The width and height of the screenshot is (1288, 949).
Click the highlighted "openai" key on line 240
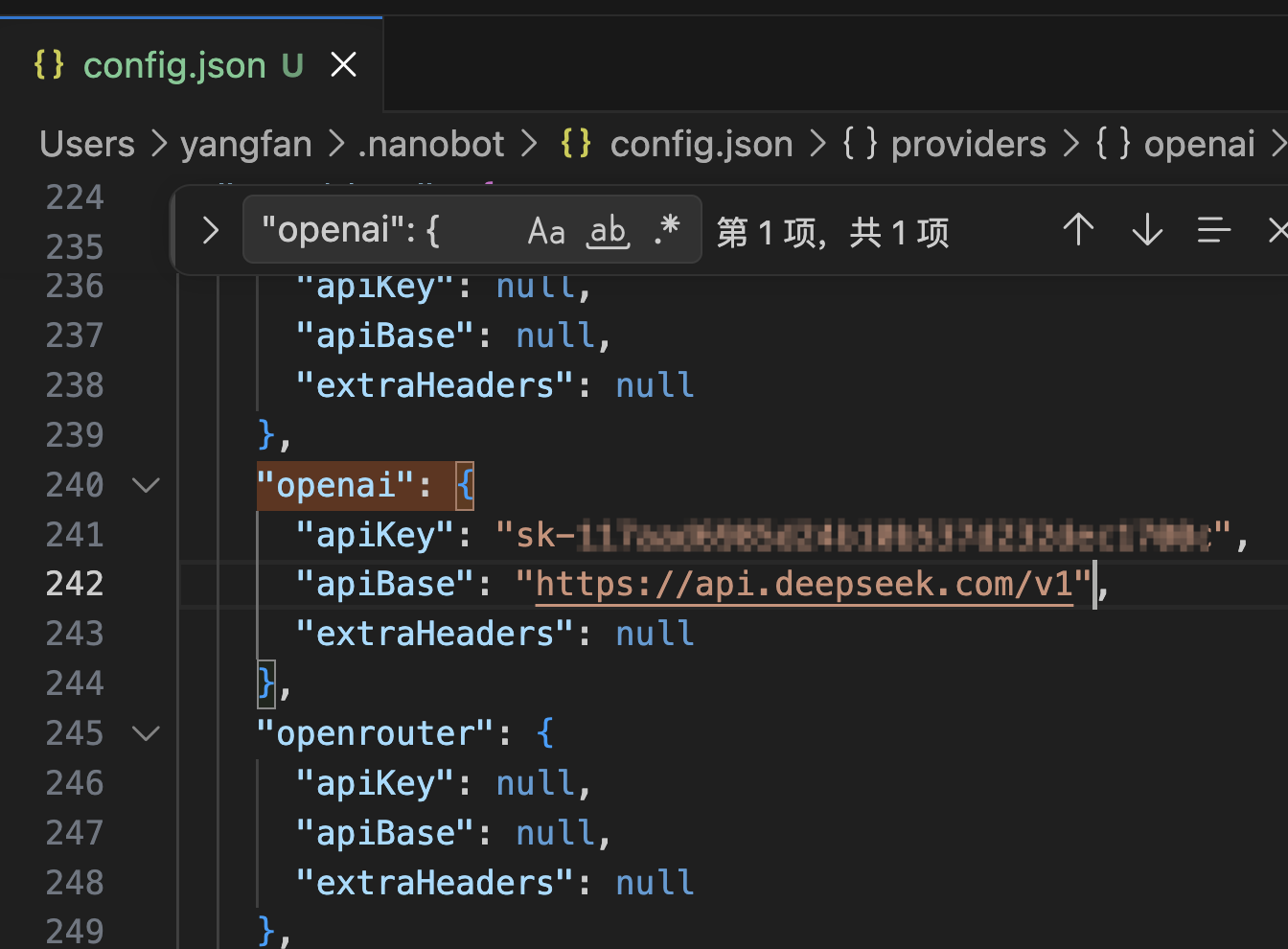click(335, 485)
